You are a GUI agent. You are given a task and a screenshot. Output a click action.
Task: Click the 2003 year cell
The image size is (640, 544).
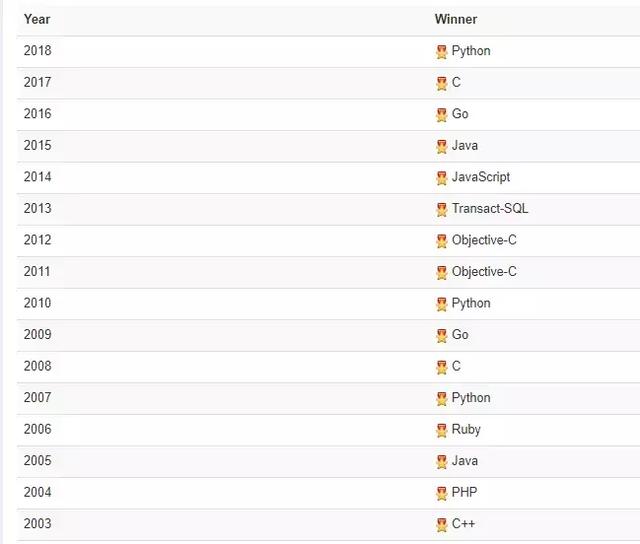(x=38, y=523)
